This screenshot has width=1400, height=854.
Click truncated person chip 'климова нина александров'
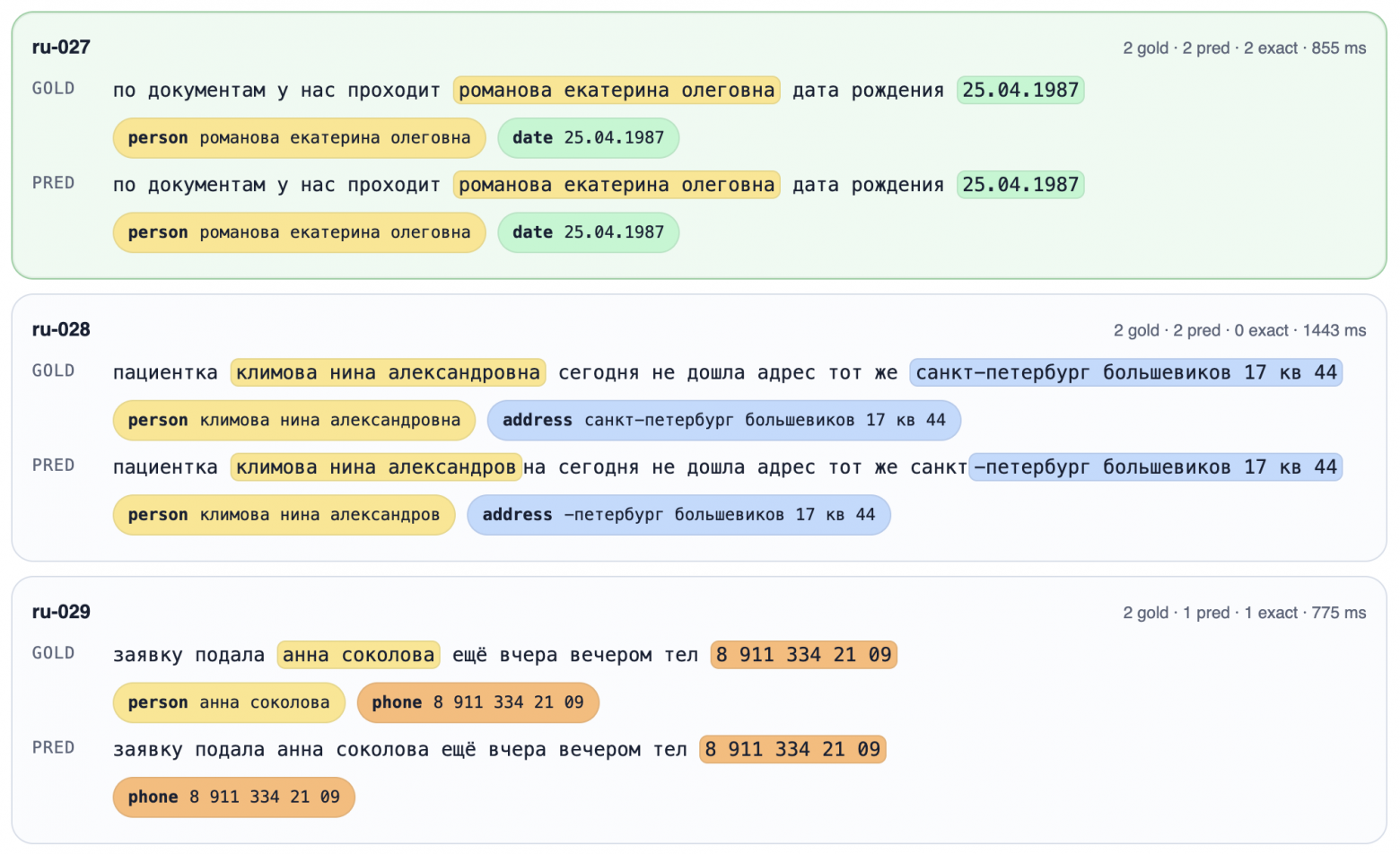coord(284,515)
